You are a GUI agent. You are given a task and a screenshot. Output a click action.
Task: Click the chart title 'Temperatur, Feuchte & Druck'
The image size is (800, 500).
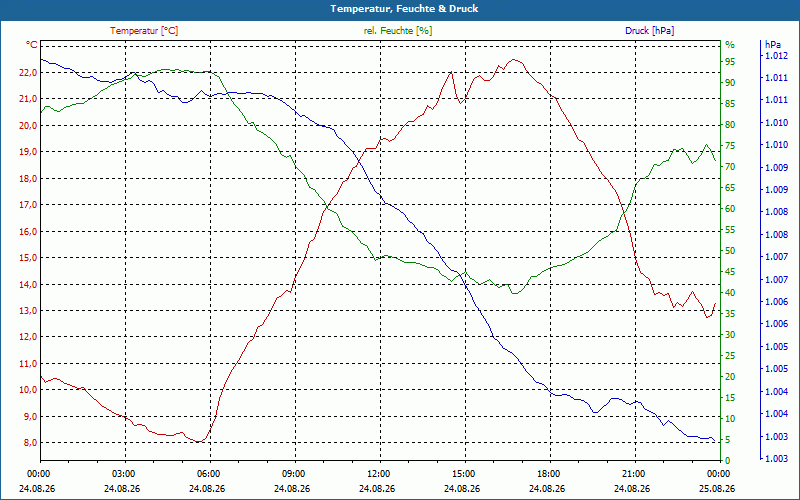pyautogui.click(x=404, y=9)
